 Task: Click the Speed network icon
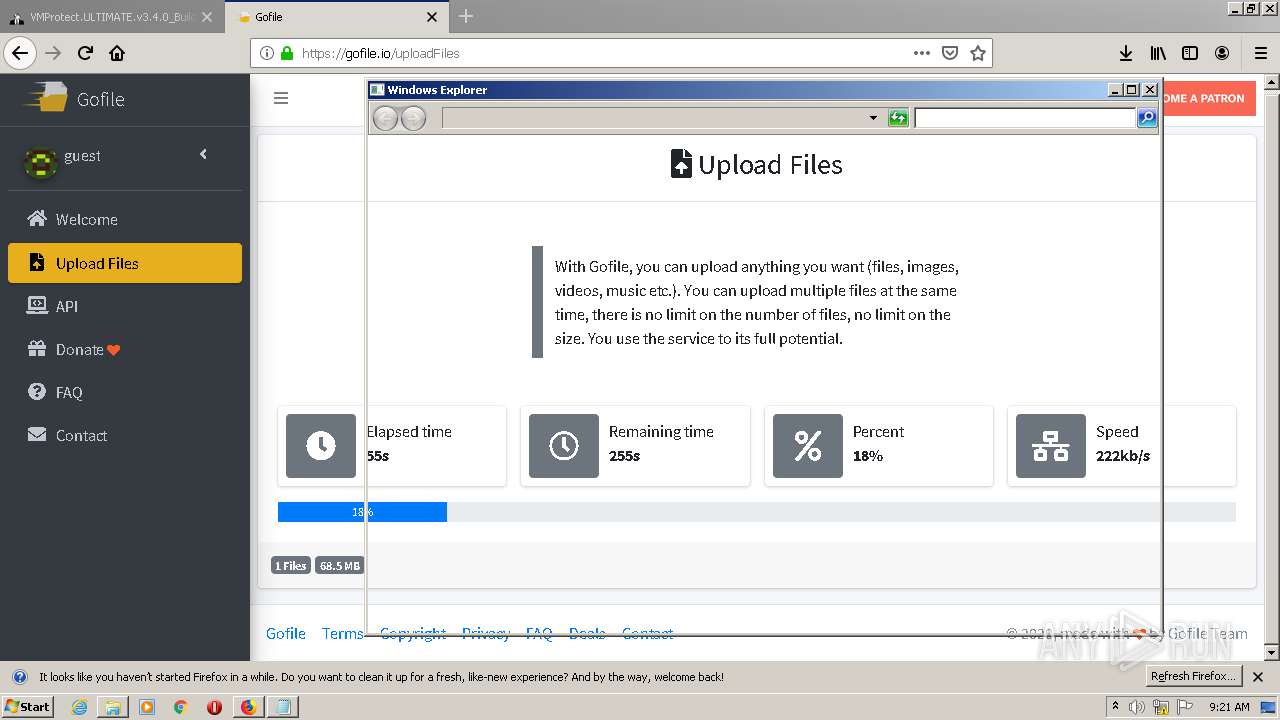tap(1051, 446)
